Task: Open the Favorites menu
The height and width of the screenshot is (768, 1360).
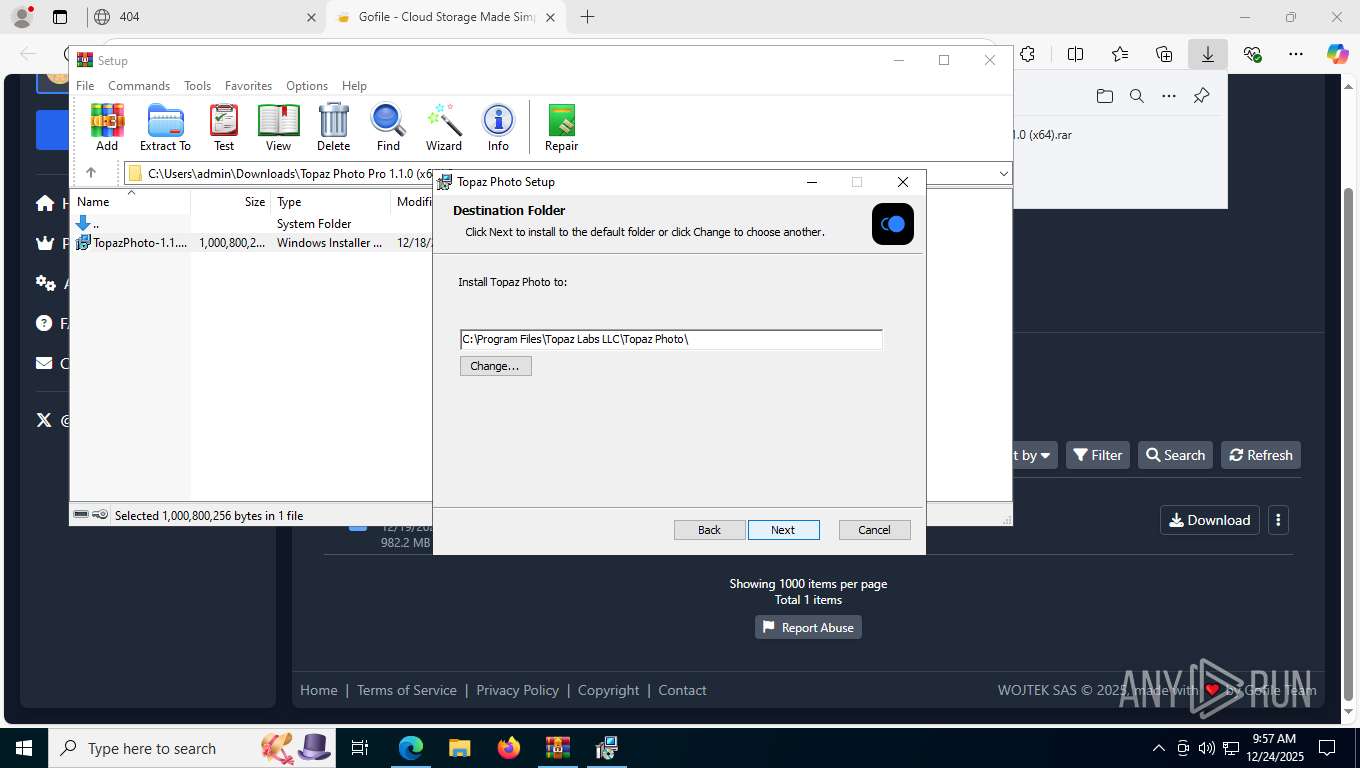Action: (248, 86)
